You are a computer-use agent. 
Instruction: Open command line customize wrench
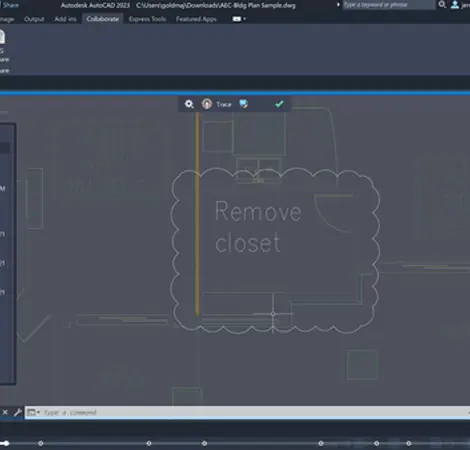pyautogui.click(x=18, y=413)
